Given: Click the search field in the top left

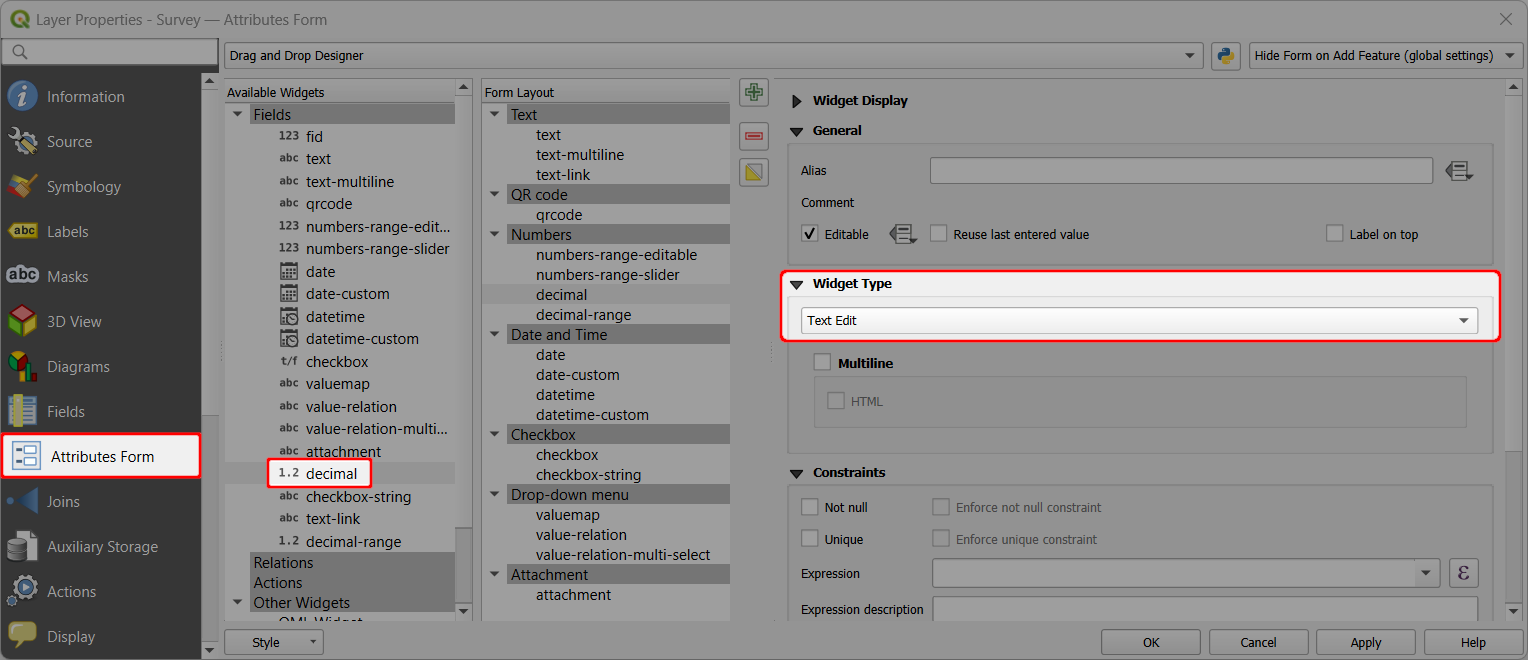Looking at the screenshot, I should tap(110, 50).
